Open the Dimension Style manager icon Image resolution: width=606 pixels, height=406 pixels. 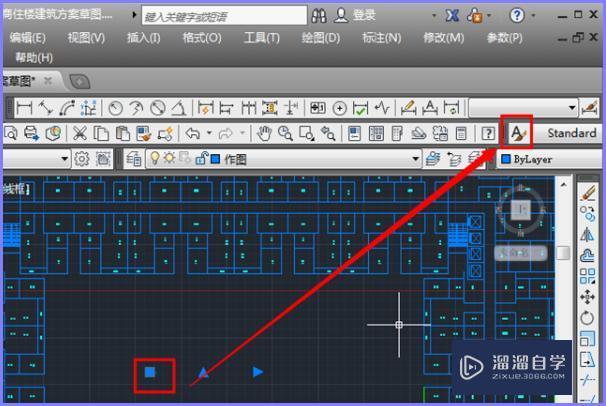(589, 109)
